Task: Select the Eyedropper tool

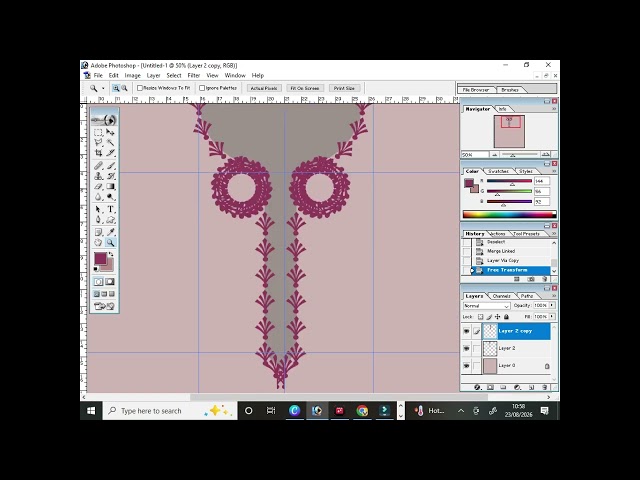Action: point(110,232)
